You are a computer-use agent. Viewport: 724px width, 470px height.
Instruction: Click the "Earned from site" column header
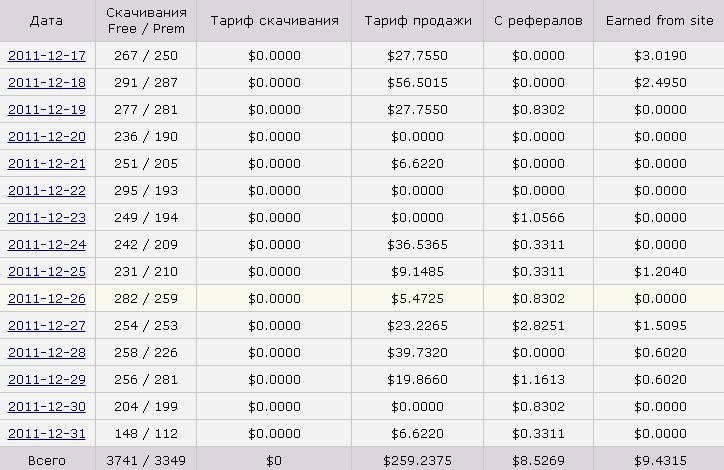point(659,20)
